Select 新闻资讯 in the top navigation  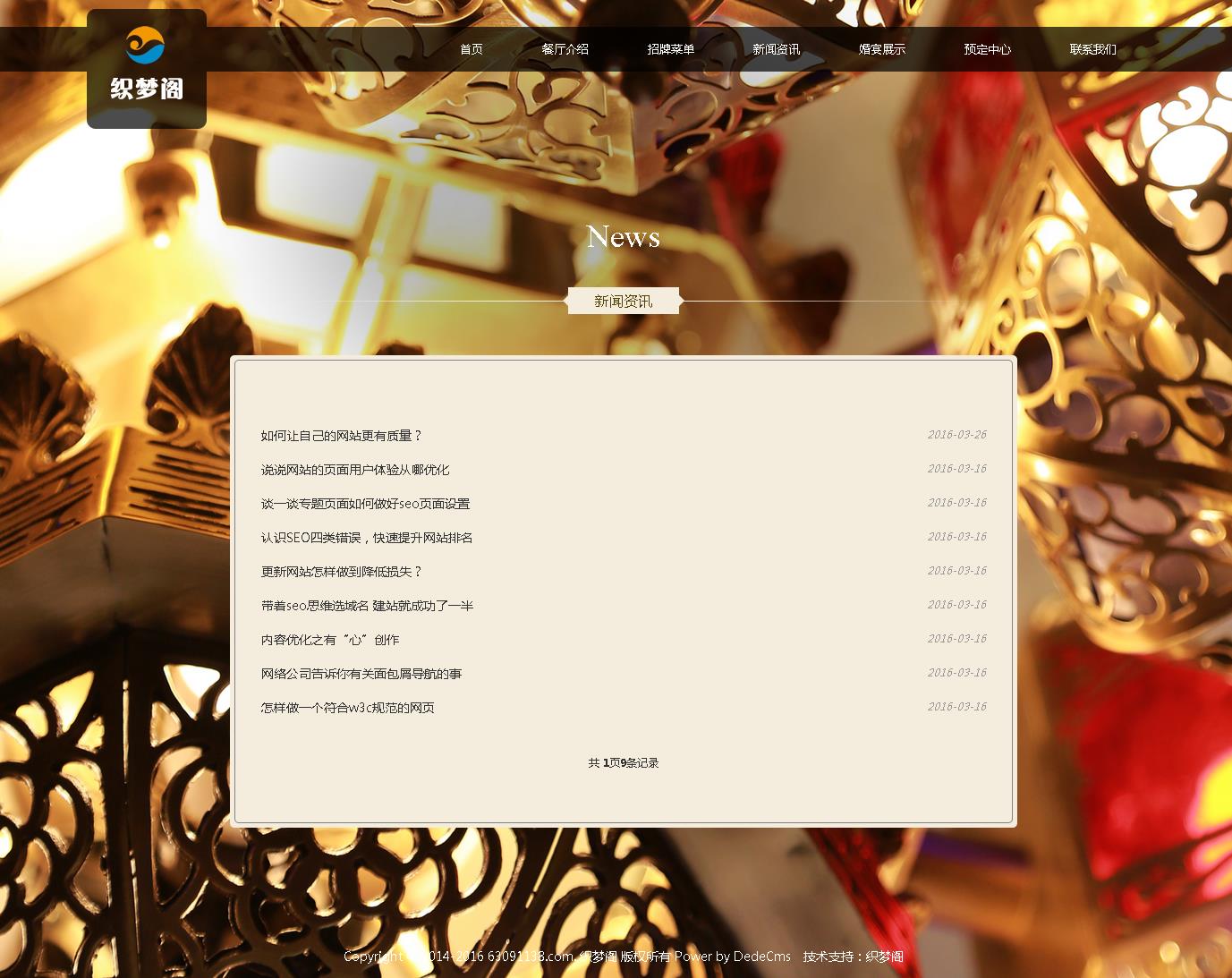tap(776, 49)
